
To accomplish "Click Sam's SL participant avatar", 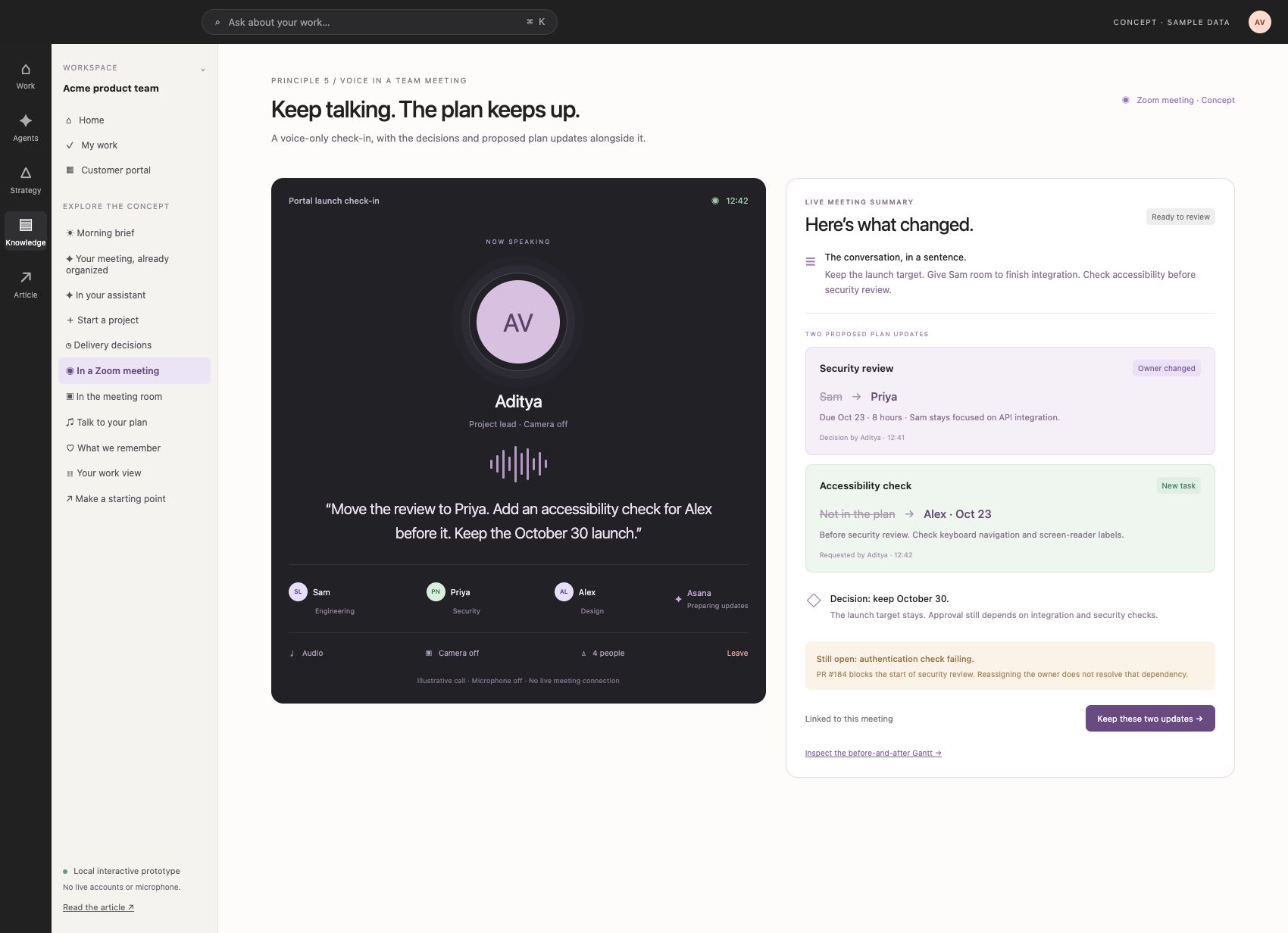I will pyautogui.click(x=298, y=592).
